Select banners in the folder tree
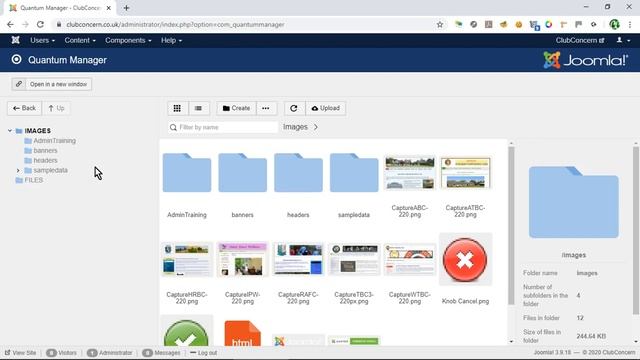This screenshot has height=360, width=640. [45, 150]
